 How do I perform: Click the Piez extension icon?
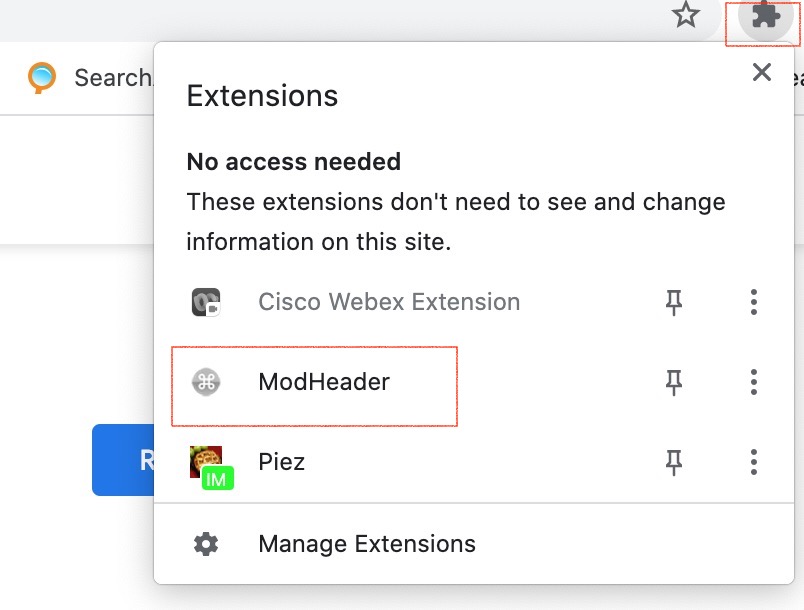coord(206,462)
